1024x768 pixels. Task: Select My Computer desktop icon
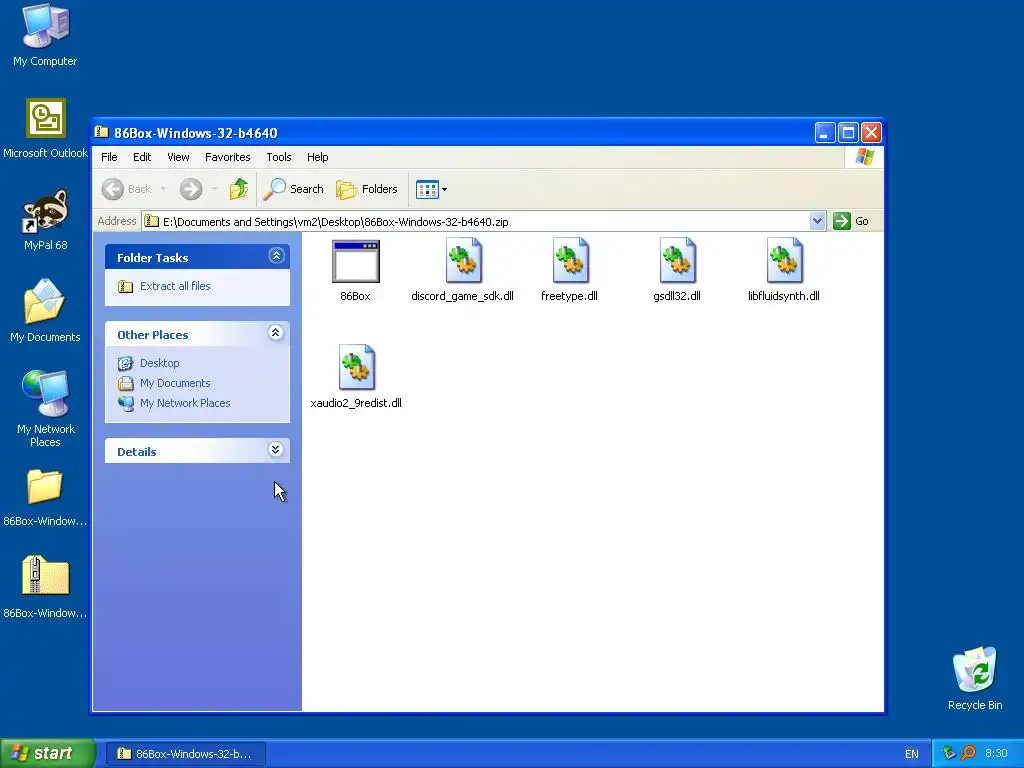[45, 35]
